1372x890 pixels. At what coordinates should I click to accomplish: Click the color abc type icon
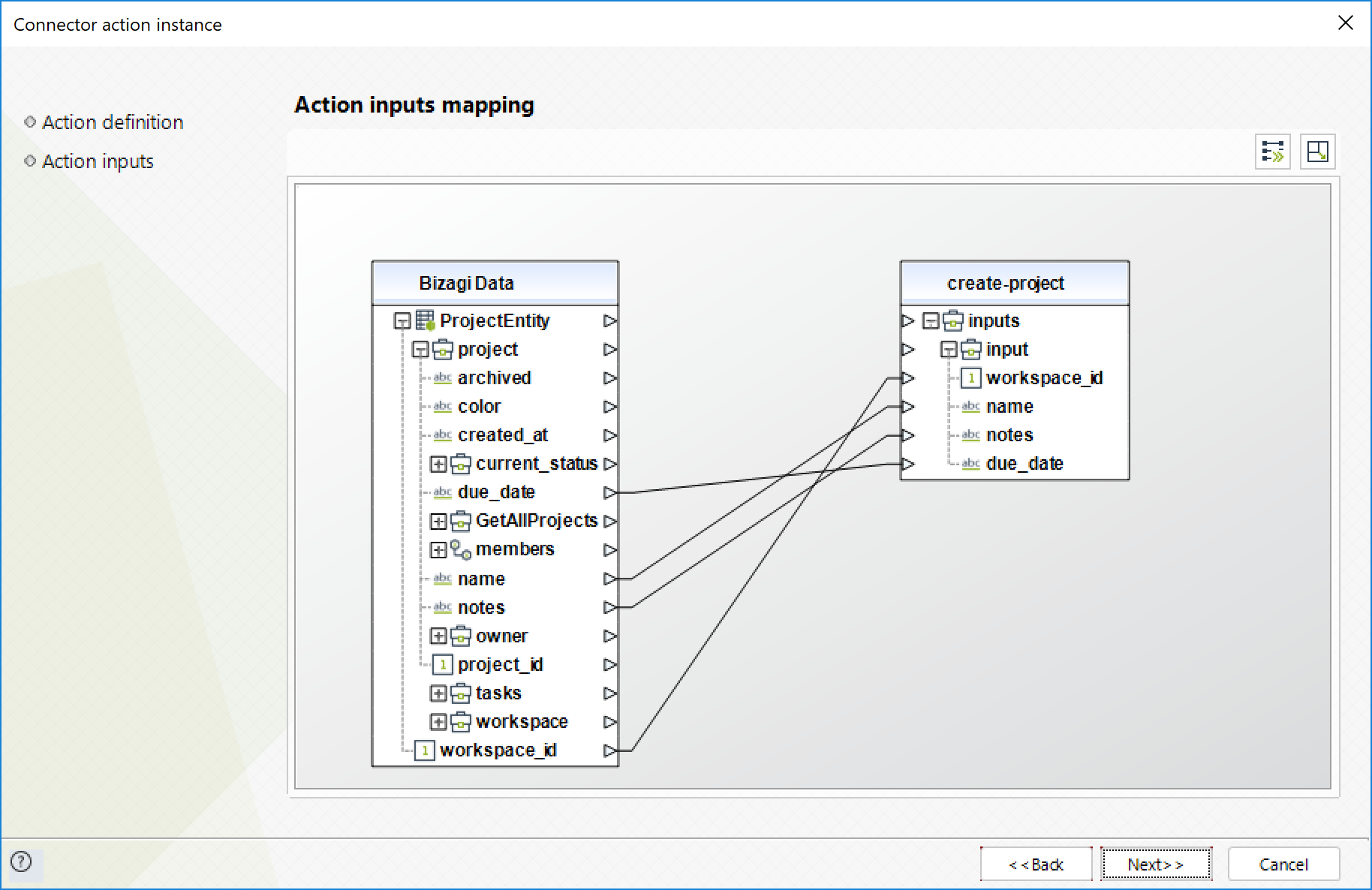[x=443, y=407]
